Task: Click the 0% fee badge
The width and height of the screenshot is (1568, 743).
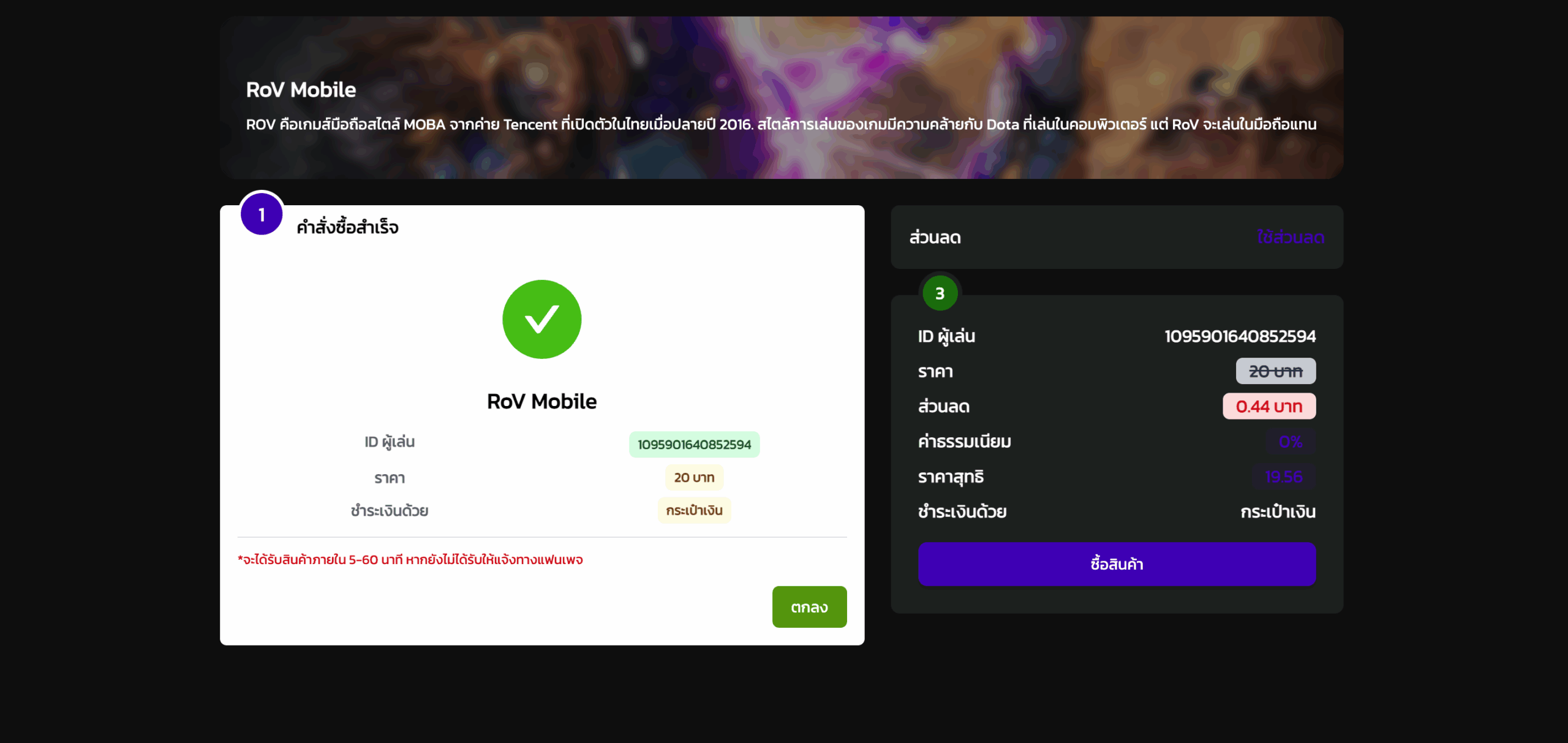Action: (x=1291, y=442)
